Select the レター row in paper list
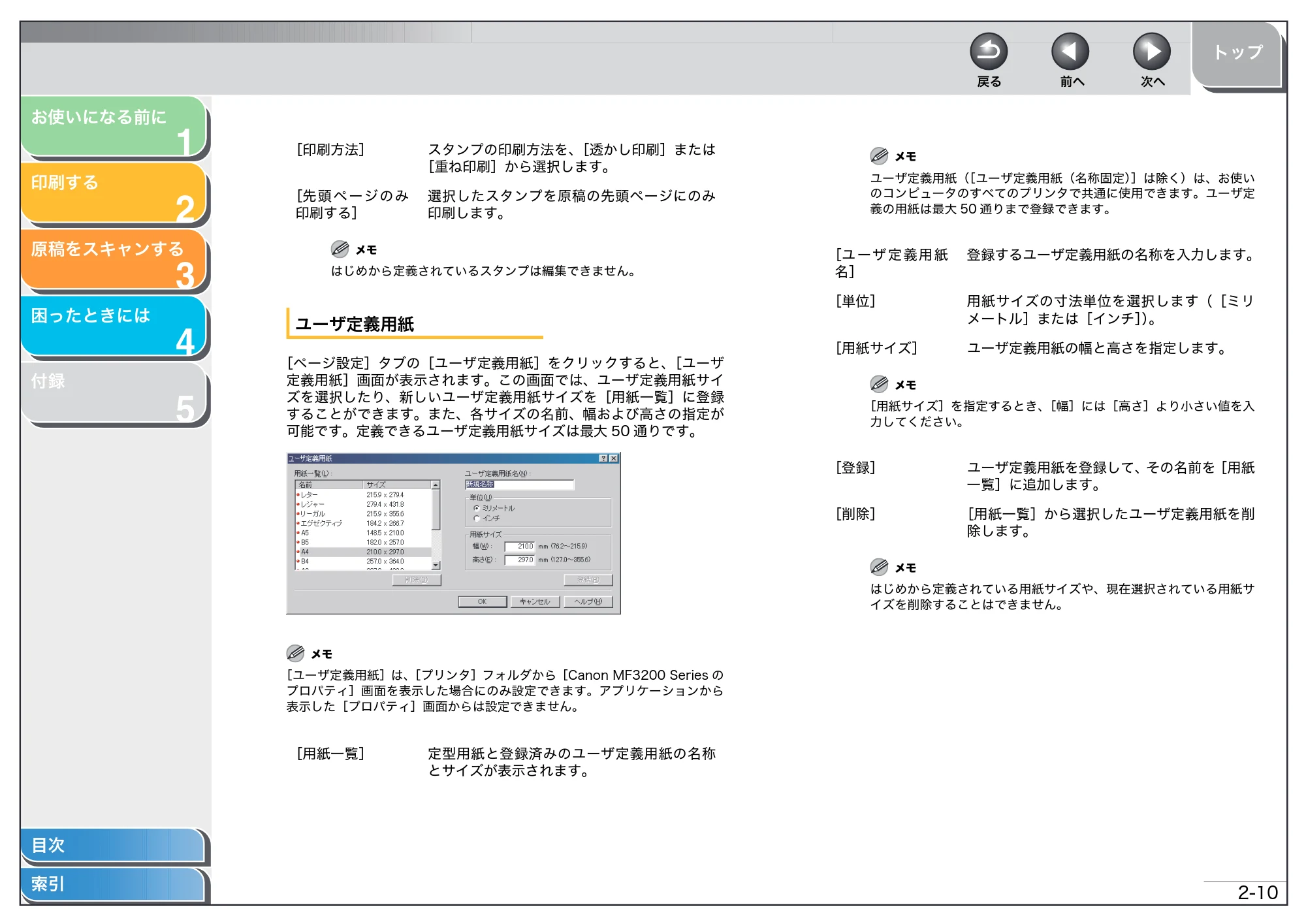Viewport: 1306px width, 924px height. (x=363, y=495)
